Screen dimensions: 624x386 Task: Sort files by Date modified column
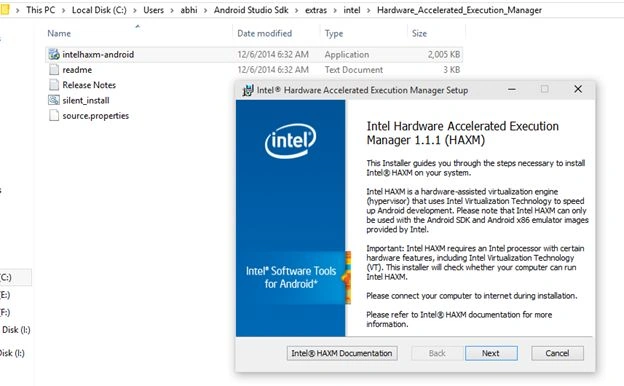[264, 33]
